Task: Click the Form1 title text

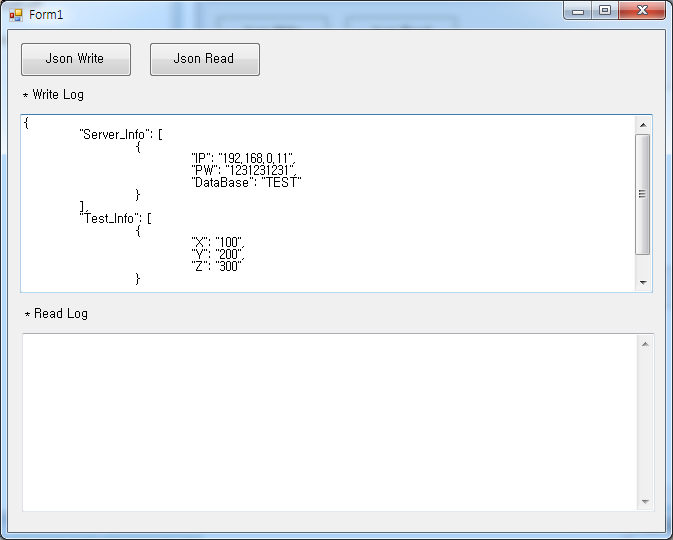Action: (46, 15)
